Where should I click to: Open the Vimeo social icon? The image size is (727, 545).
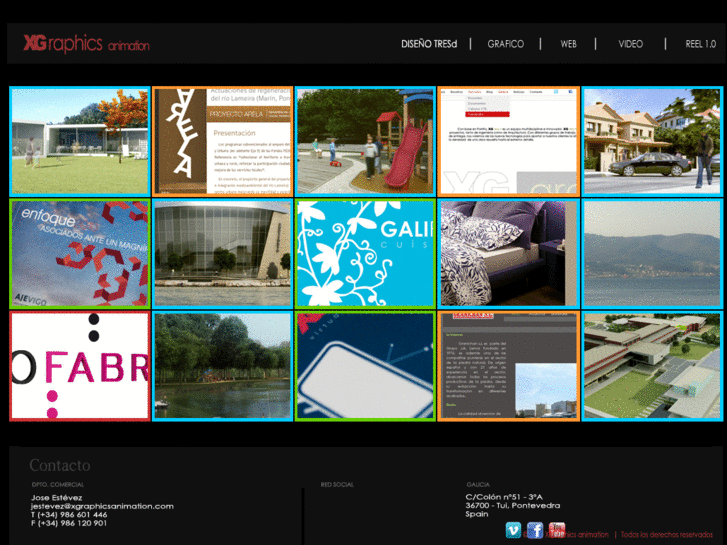pyautogui.click(x=513, y=530)
